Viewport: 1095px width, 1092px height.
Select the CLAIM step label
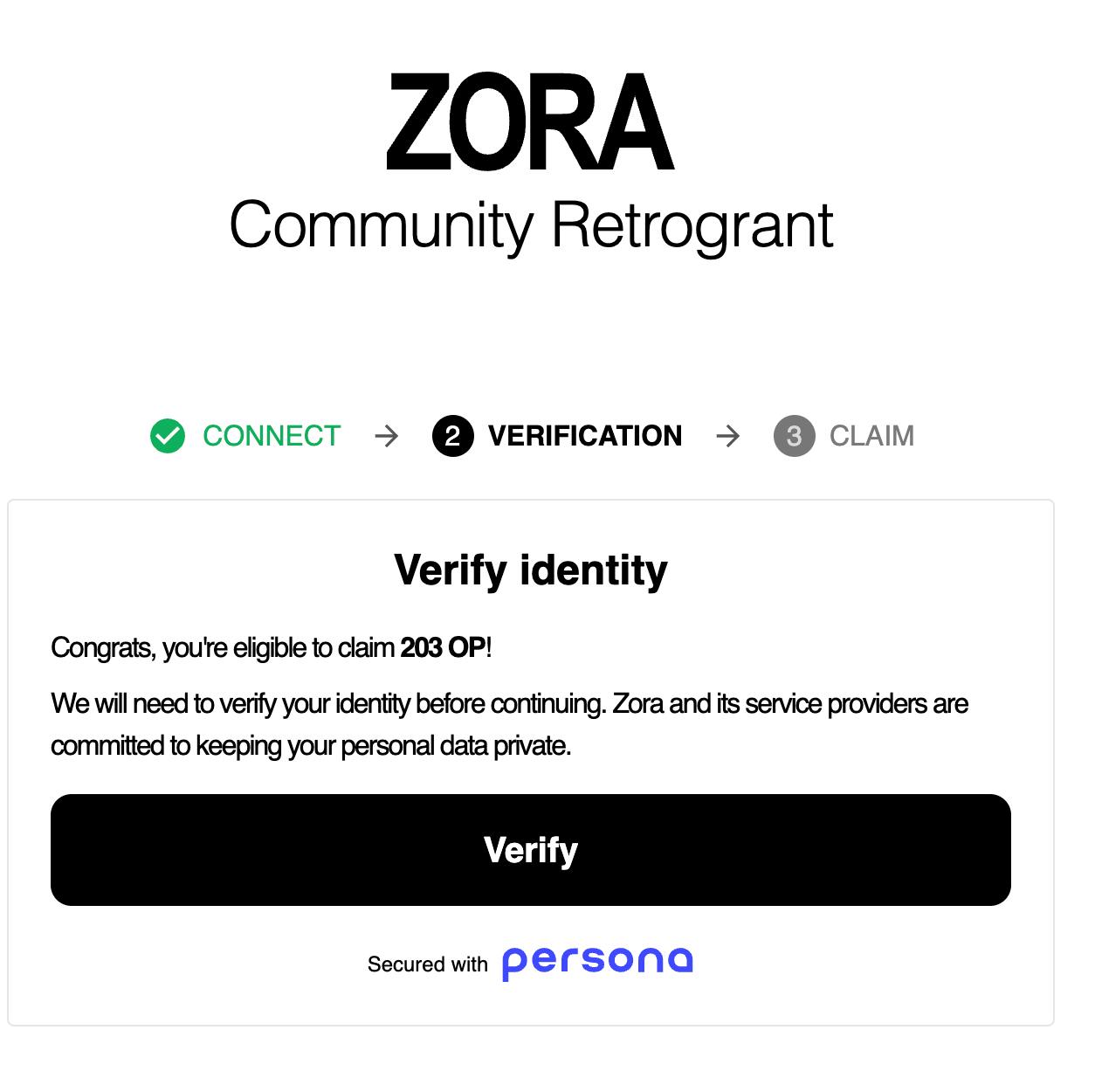(x=871, y=436)
